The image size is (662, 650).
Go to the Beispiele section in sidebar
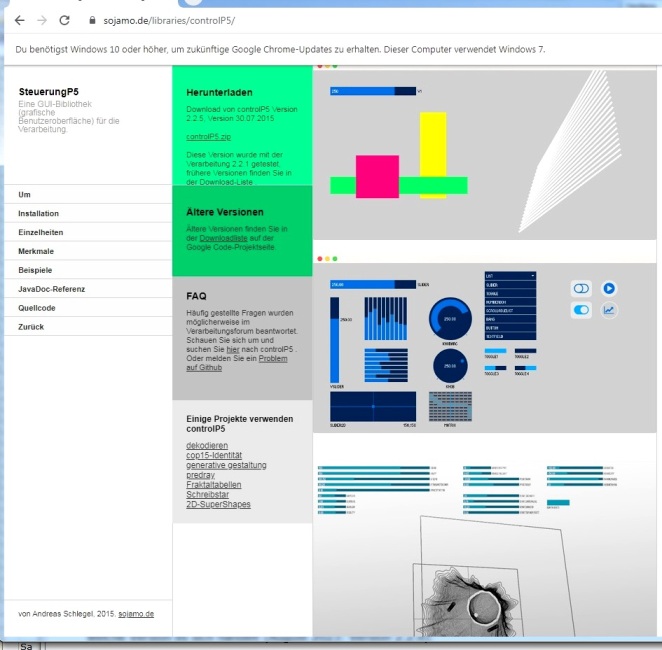[35, 270]
